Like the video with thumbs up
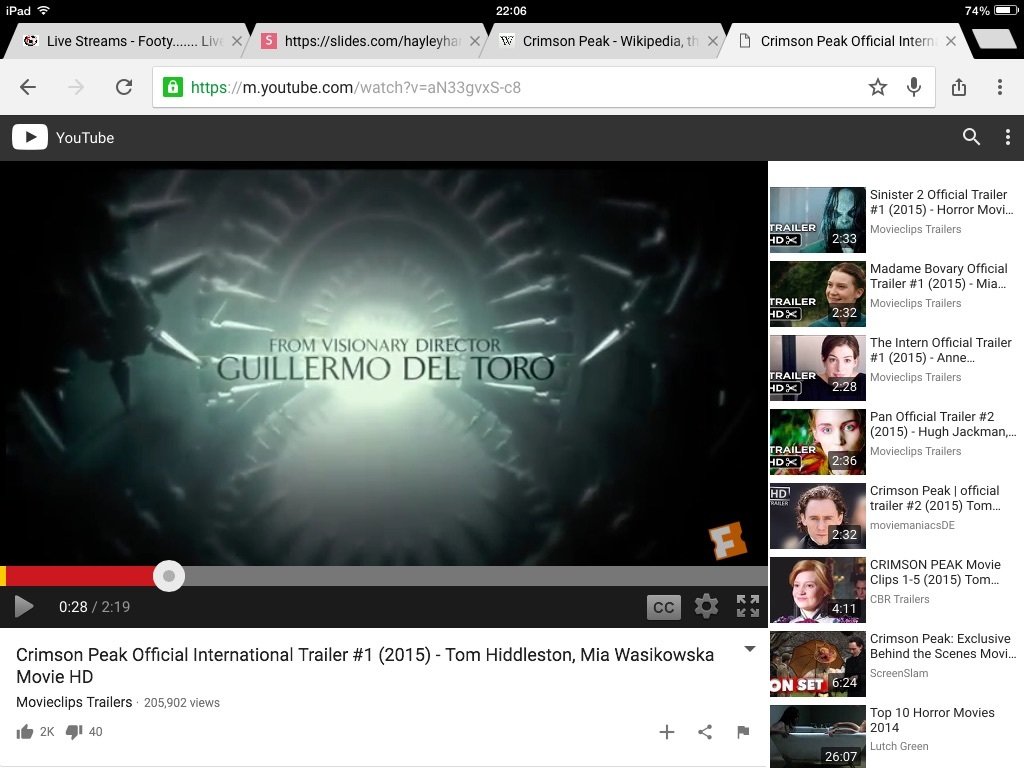The image size is (1024, 768). tap(25, 731)
